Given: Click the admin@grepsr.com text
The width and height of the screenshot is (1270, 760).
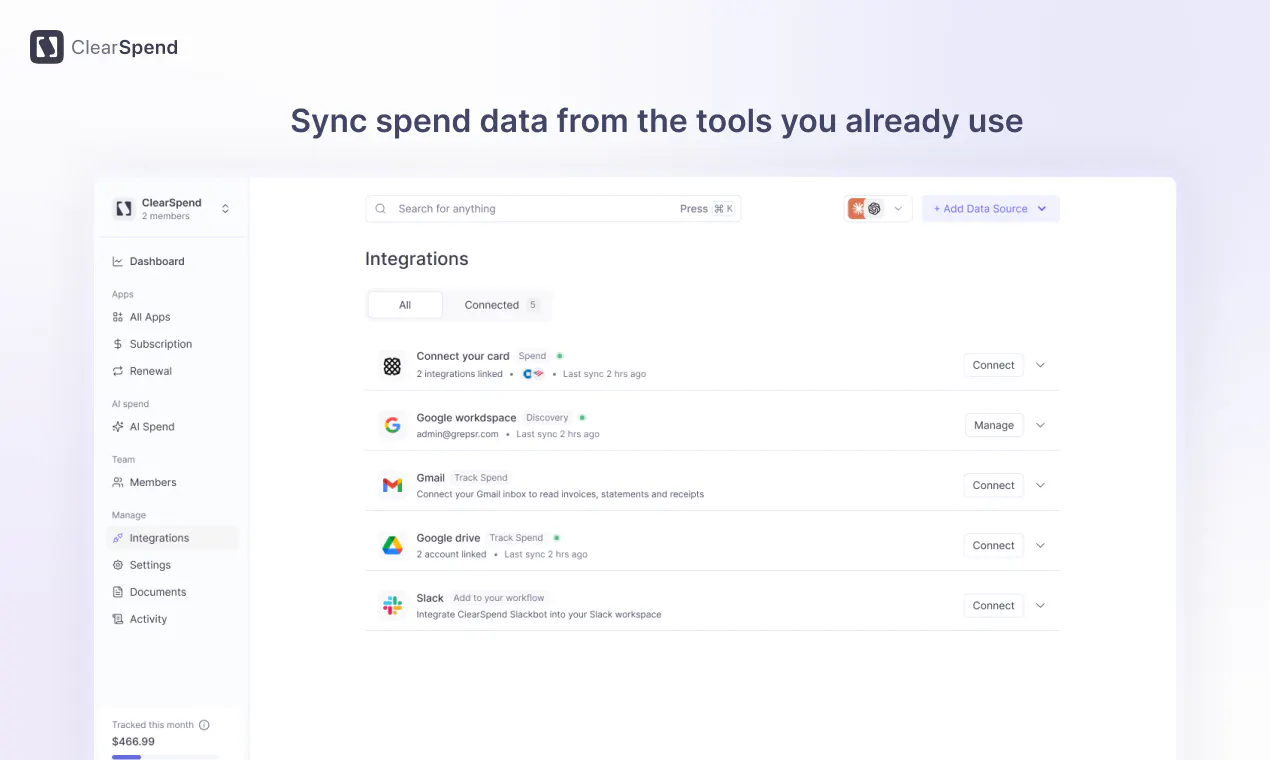Looking at the screenshot, I should (x=457, y=434).
